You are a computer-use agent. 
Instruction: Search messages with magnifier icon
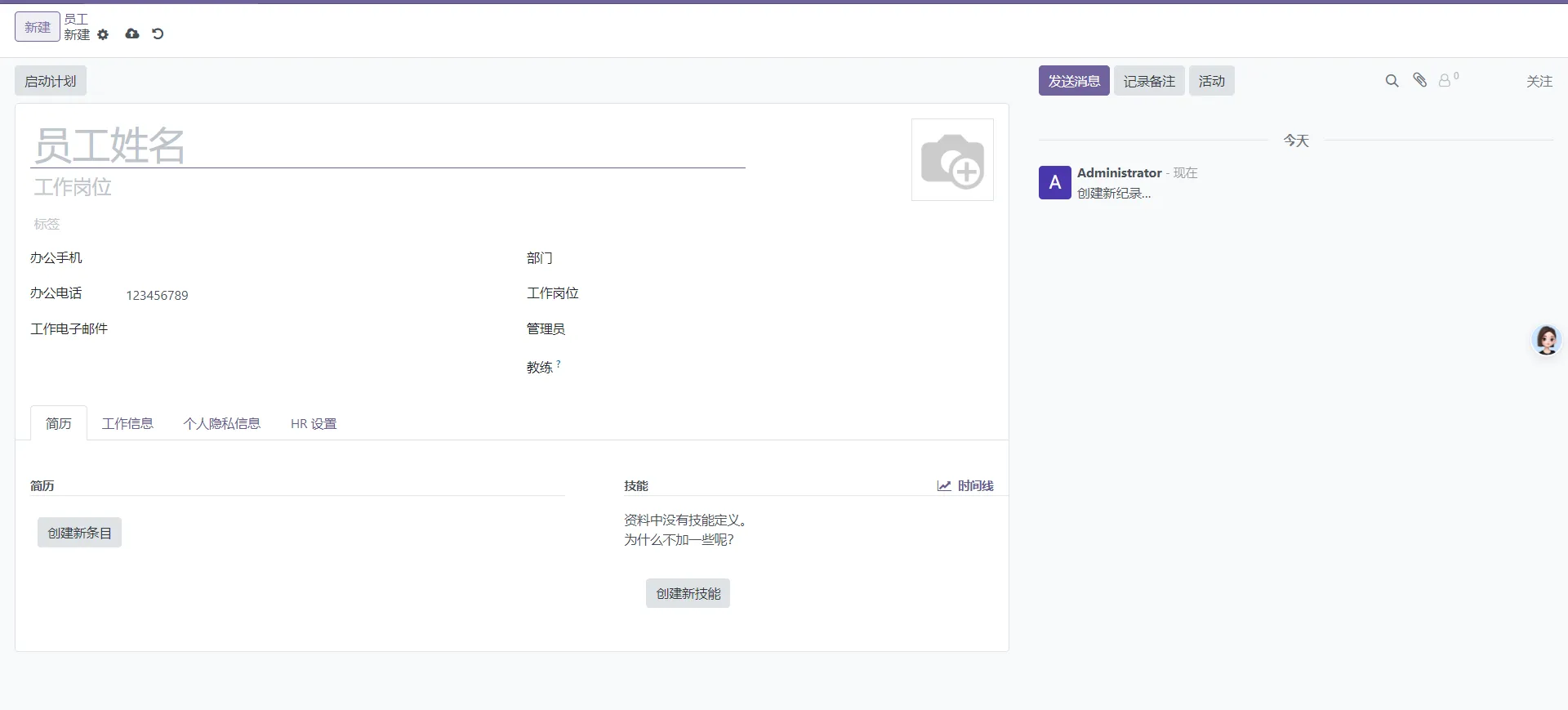tap(1392, 81)
